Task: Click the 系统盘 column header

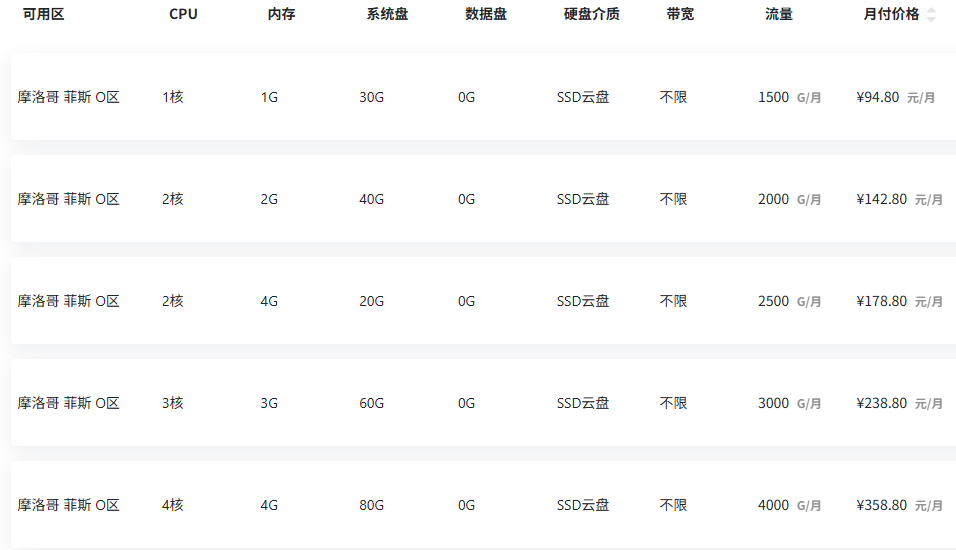Action: [x=387, y=14]
